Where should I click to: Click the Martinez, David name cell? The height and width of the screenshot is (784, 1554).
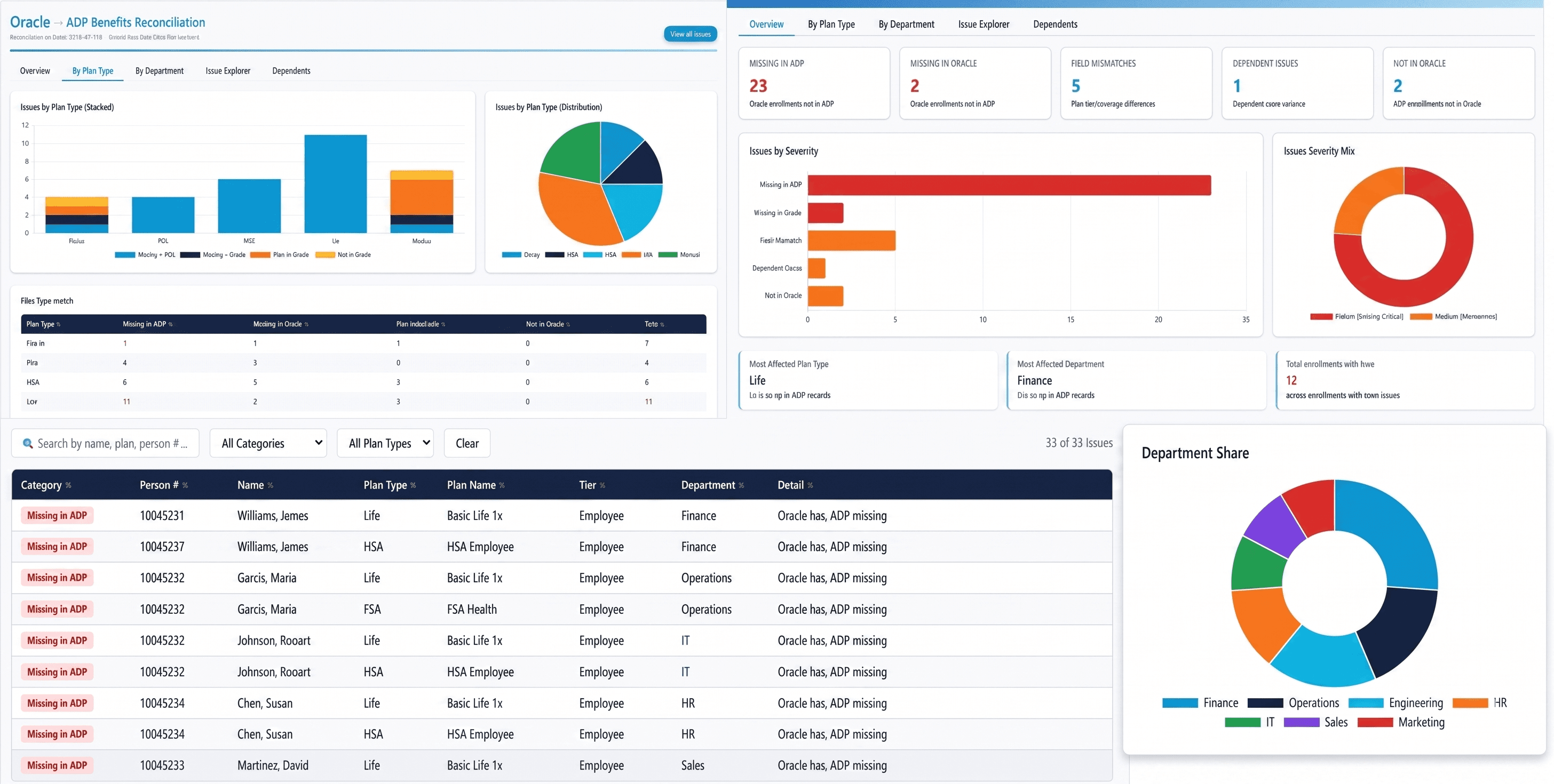[x=273, y=765]
